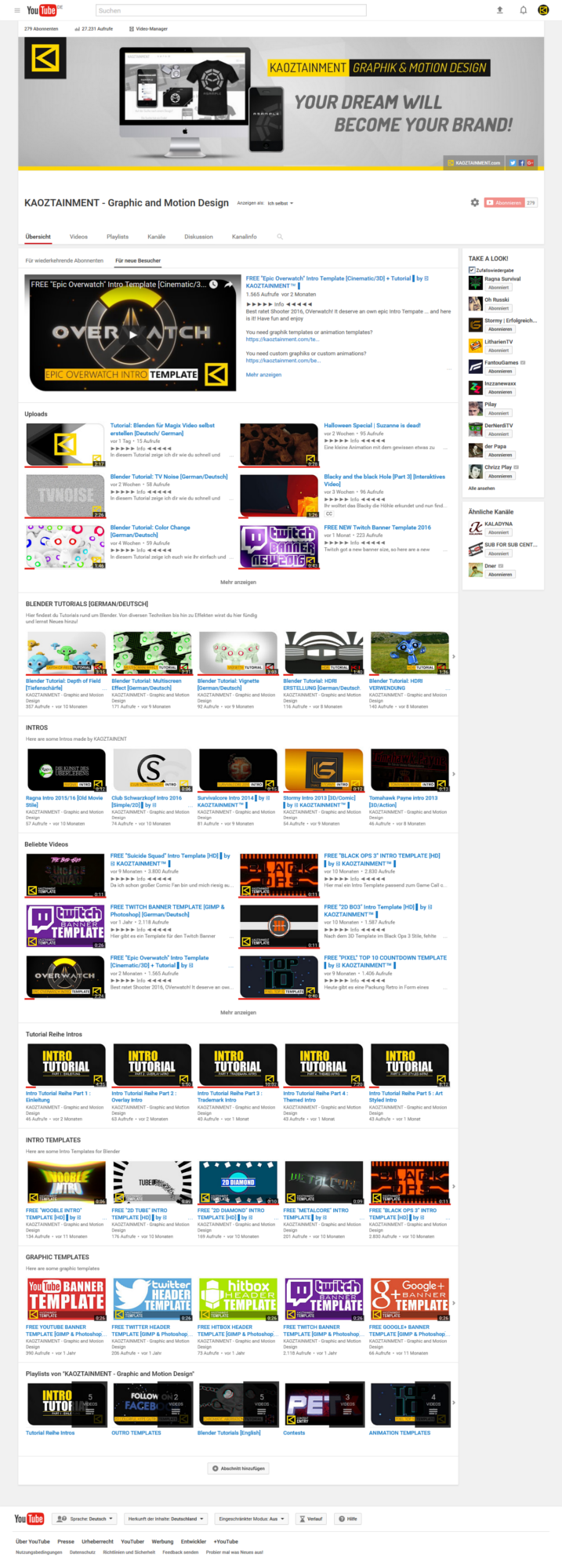Expand the 'Anzeigen als: Ich selbst' dropdown
Viewport: 562px width, 1568px height.
point(281,203)
